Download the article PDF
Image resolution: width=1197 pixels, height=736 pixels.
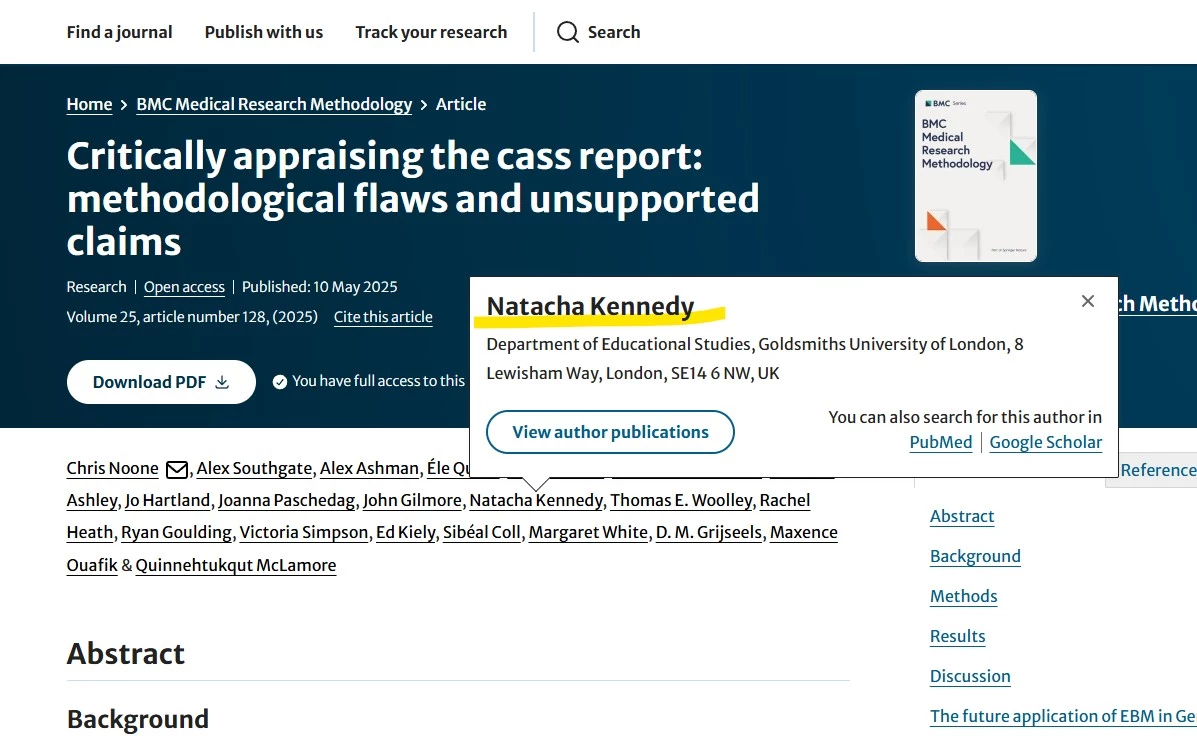(161, 382)
